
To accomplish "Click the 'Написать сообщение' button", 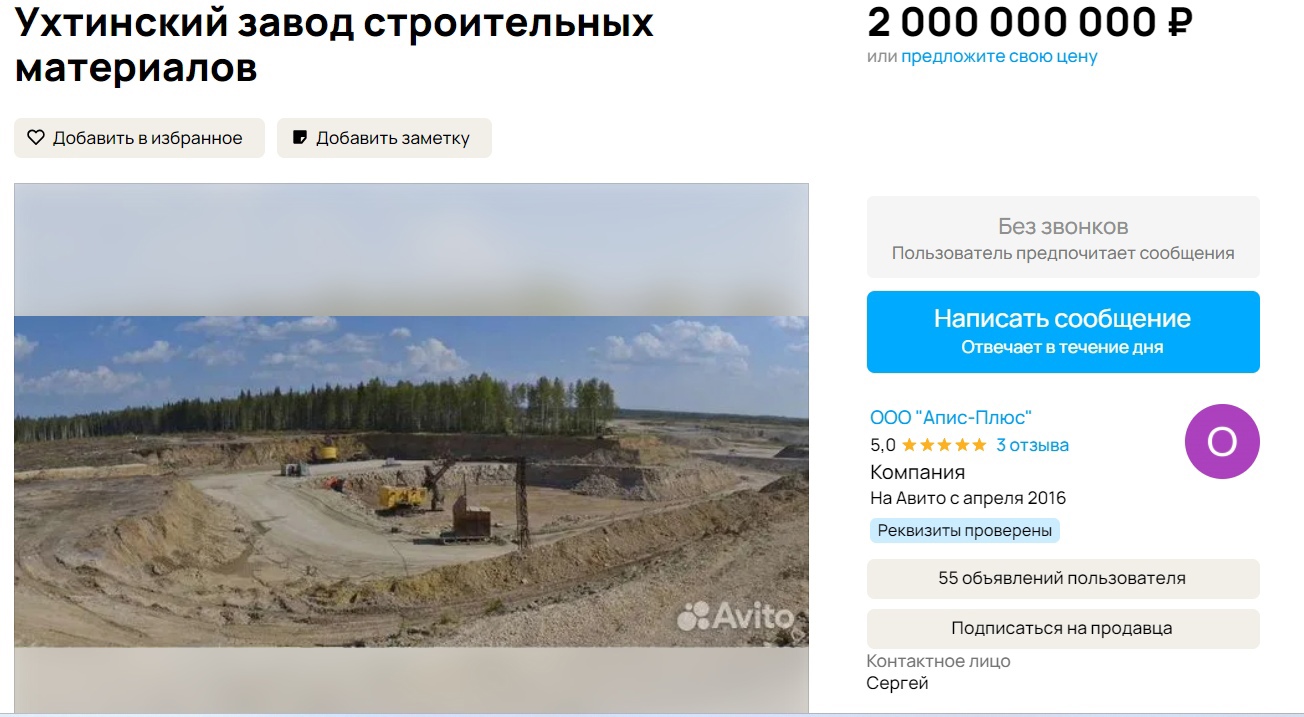I will coord(1063,332).
